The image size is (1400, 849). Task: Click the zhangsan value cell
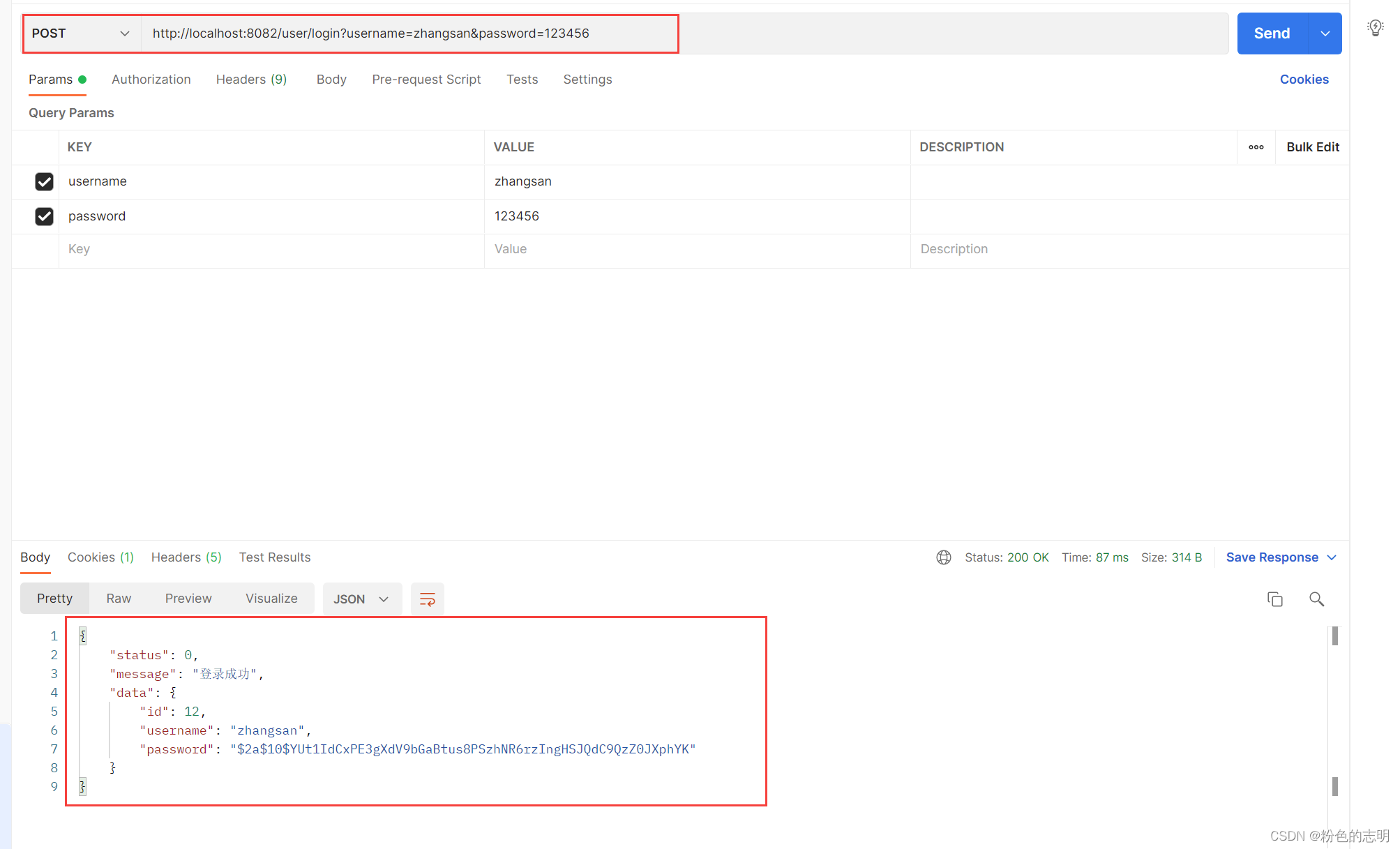(697, 181)
